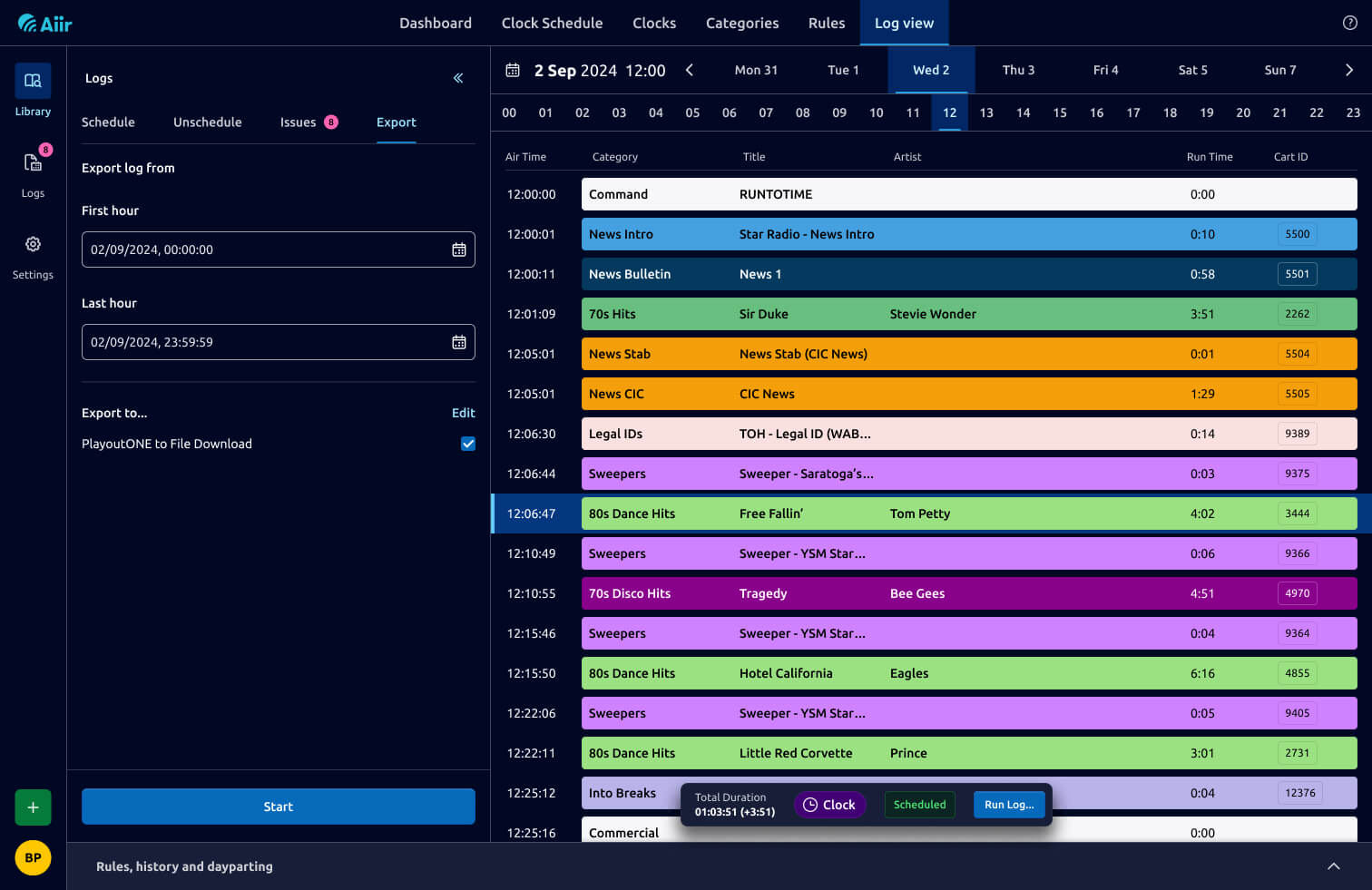Jump to hour 06
Viewport: 1372px width, 890px height.
point(730,112)
